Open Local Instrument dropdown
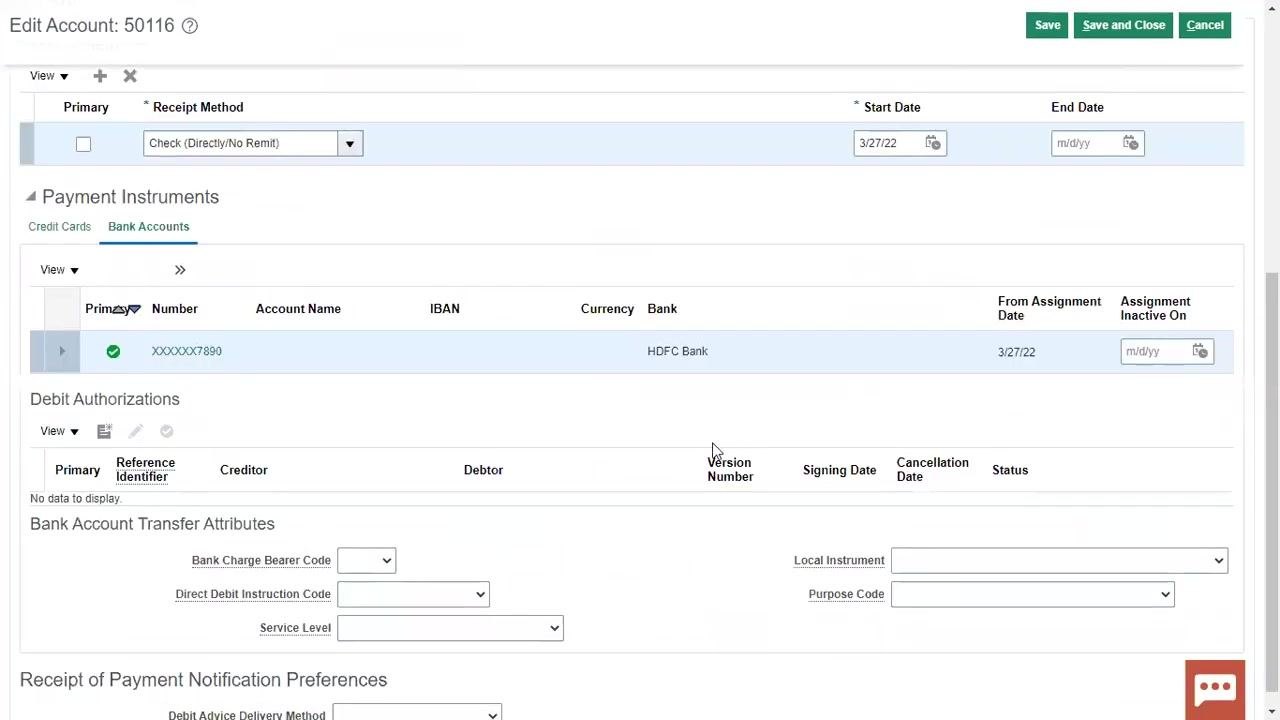This screenshot has width=1280, height=720. (x=1059, y=560)
